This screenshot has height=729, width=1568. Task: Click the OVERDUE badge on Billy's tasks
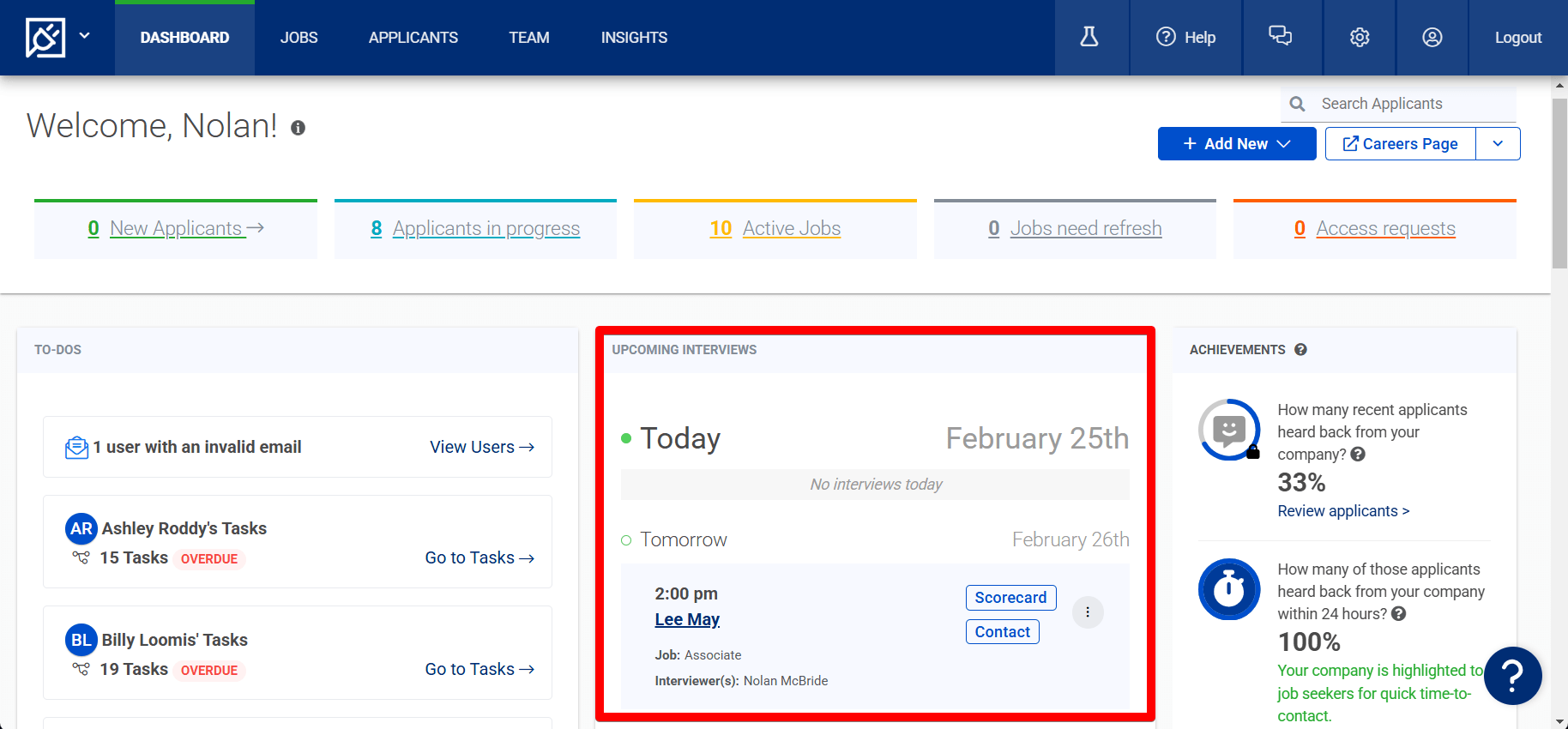209,671
